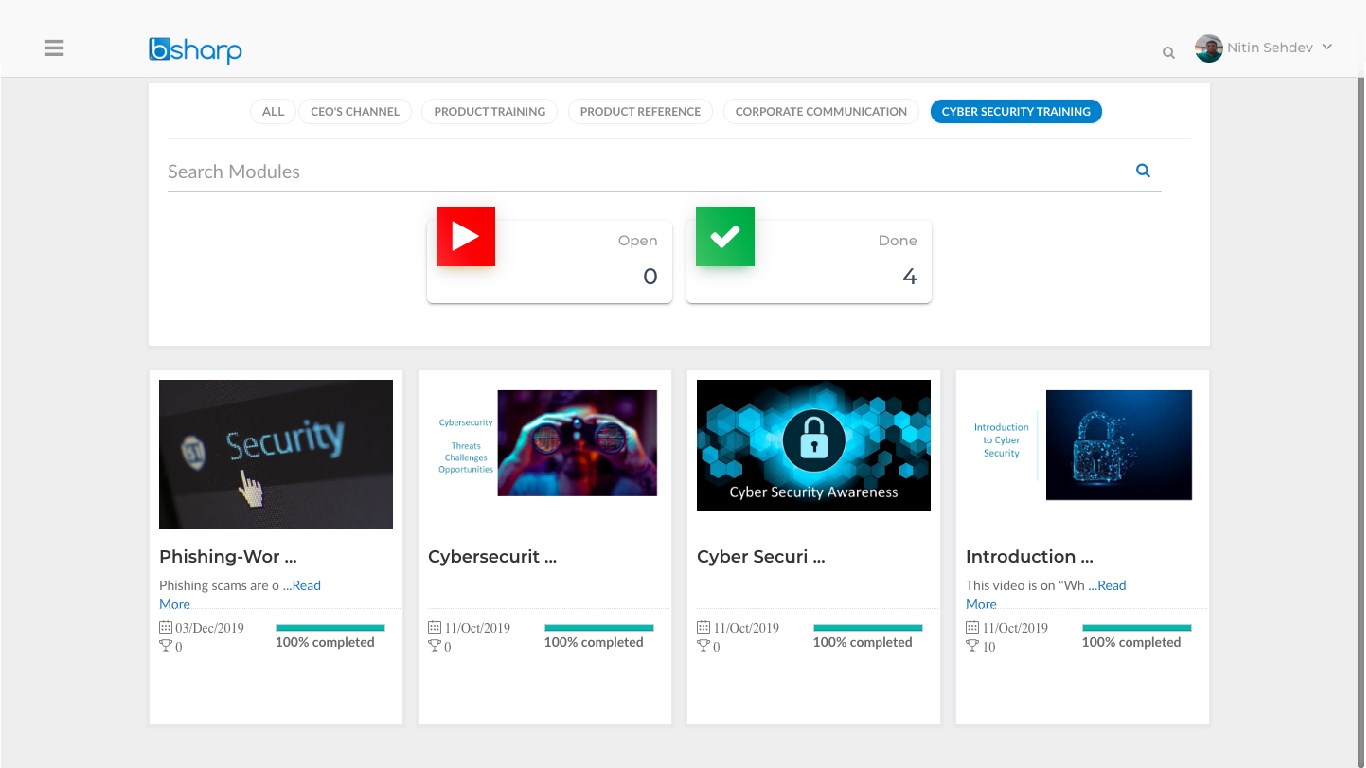This screenshot has width=1366, height=768.
Task: Click "Phishing scams are o" description text
Action: tap(219, 586)
